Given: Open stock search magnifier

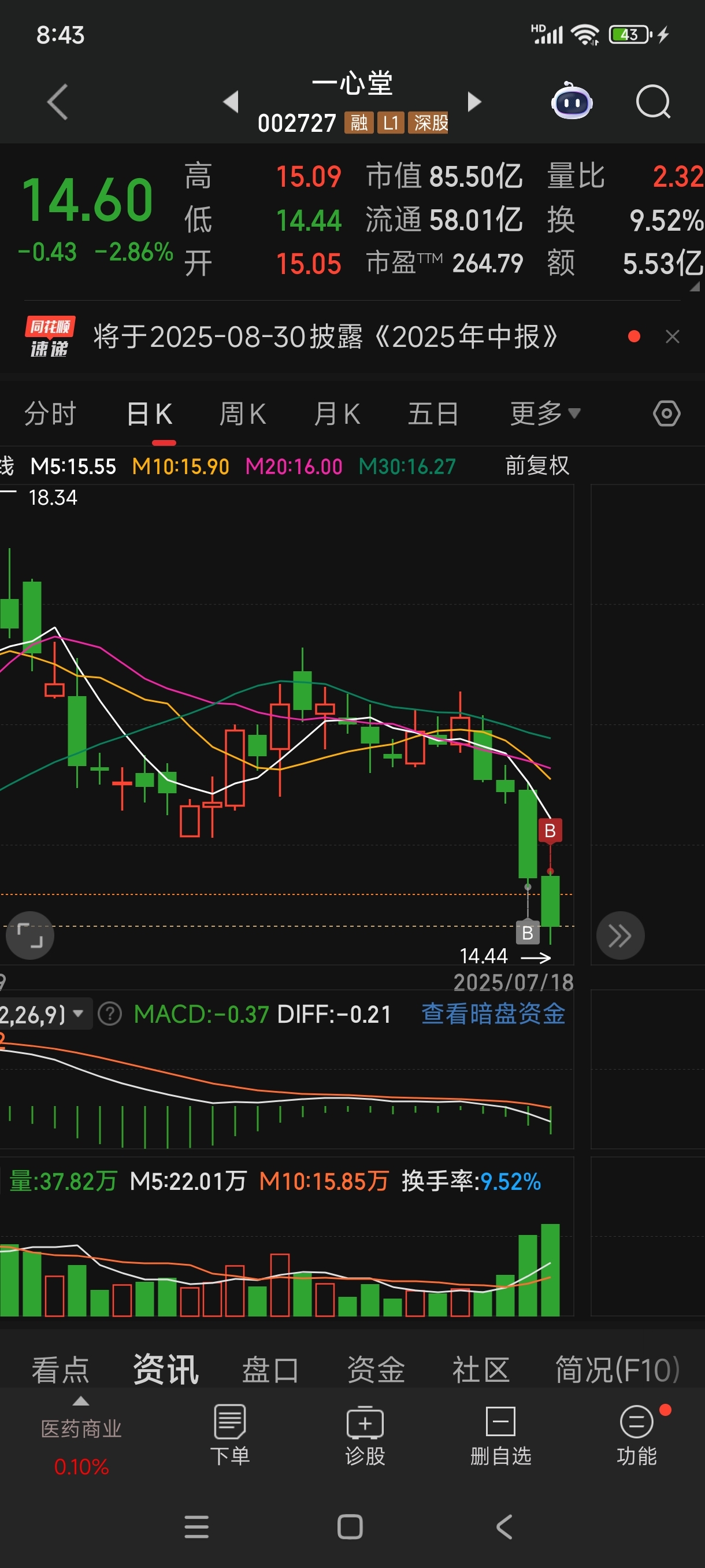Looking at the screenshot, I should click(654, 102).
